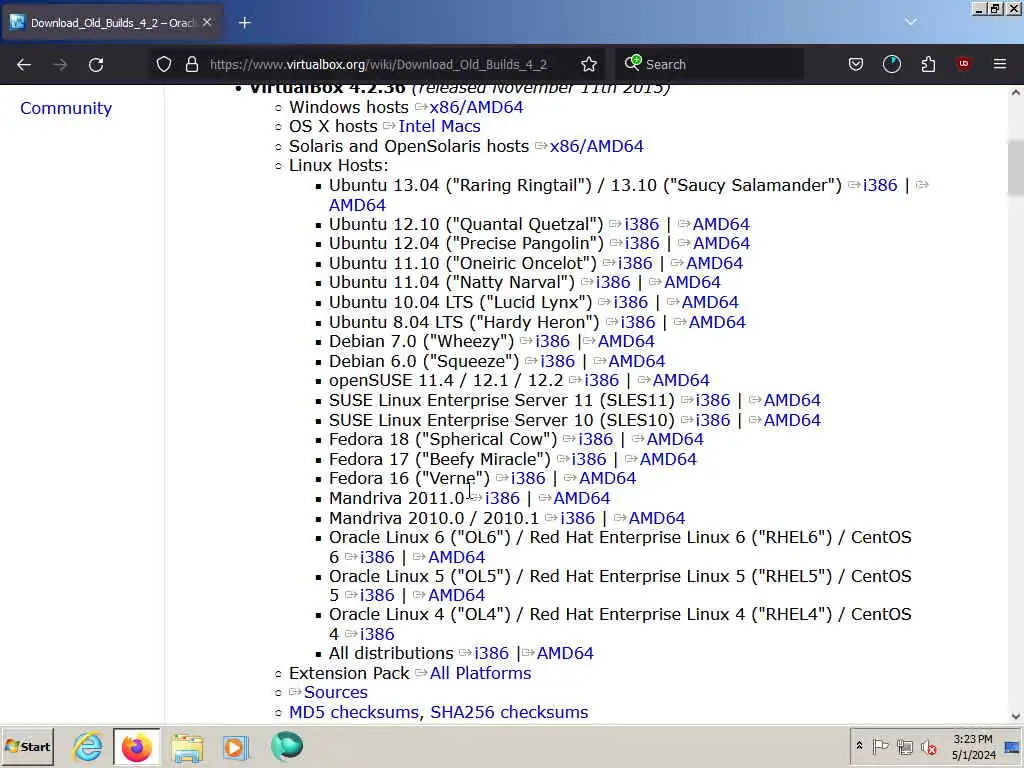Screen dimensions: 1024x768
Task: Open Action Center flag icon
Action: coord(880,746)
